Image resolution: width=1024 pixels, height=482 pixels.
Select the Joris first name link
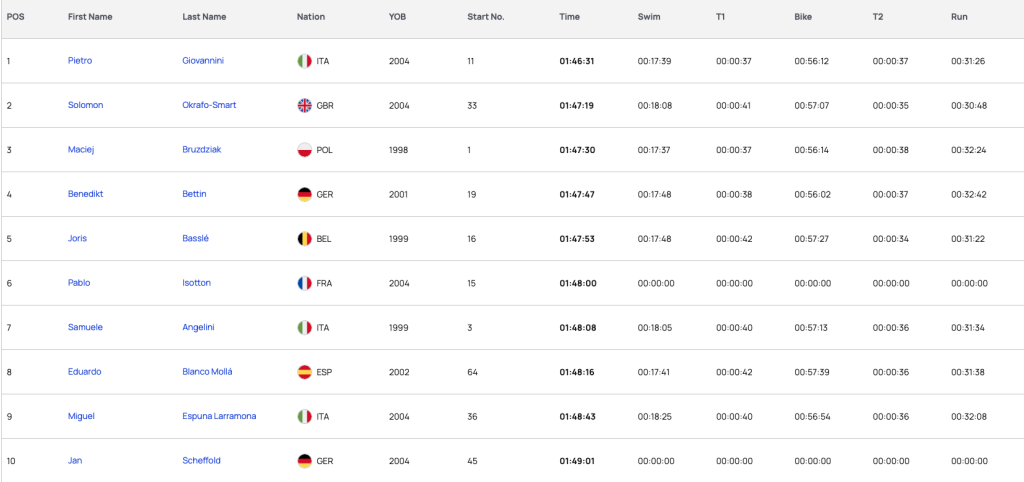tap(77, 238)
